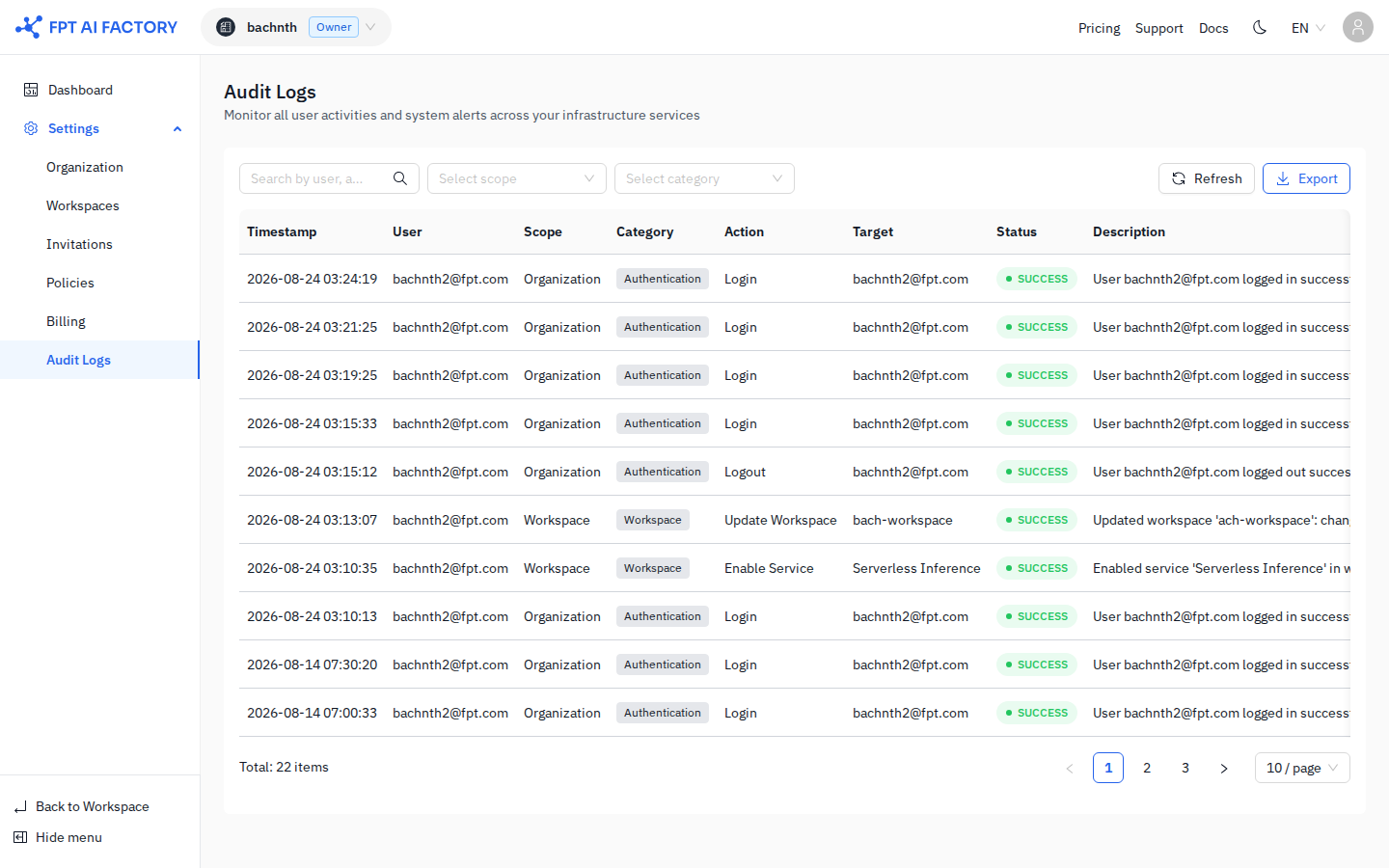Click the search magnifier icon

(x=400, y=178)
